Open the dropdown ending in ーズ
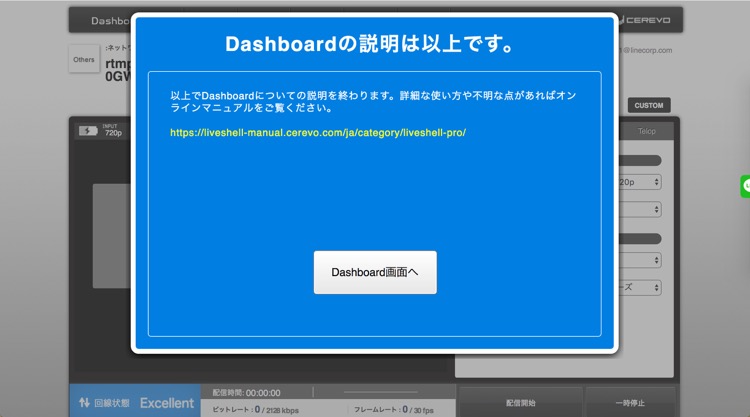Image resolution: width=750 pixels, height=417 pixels. pyautogui.click(x=640, y=287)
